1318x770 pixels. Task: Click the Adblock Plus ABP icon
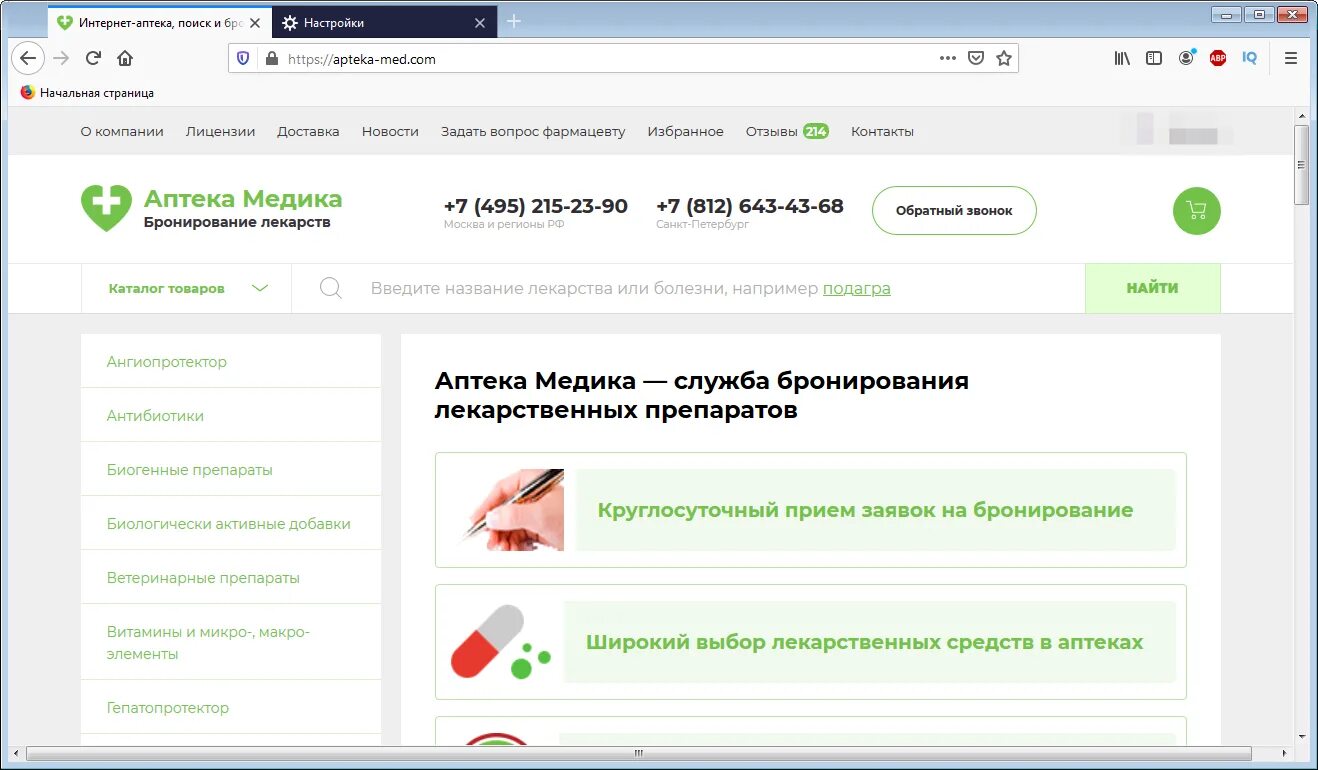[1218, 59]
